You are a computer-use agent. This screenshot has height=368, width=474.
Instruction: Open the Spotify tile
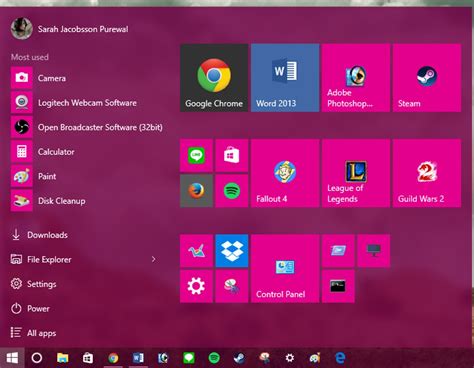click(232, 191)
